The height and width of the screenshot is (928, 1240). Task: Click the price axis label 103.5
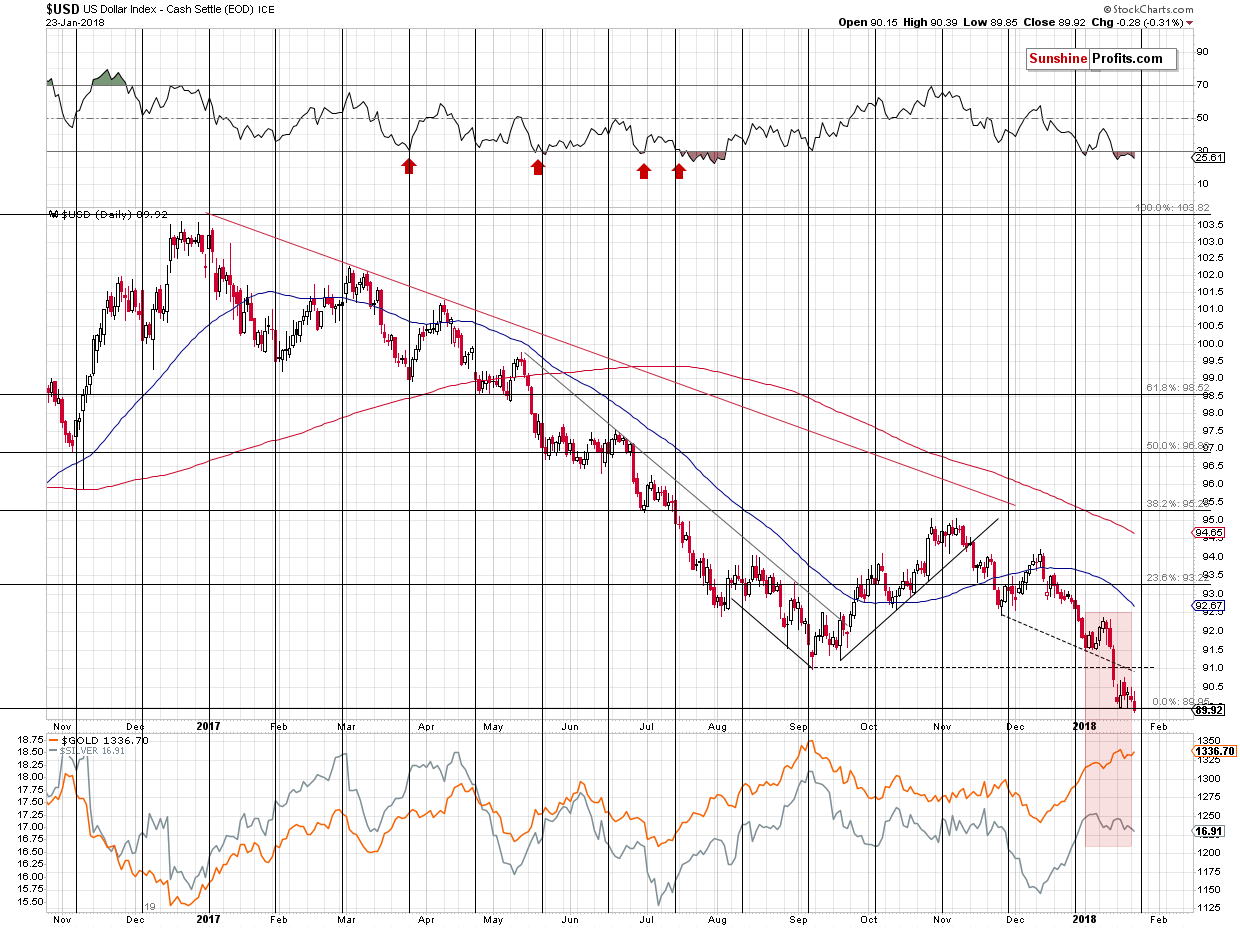(x=1208, y=224)
